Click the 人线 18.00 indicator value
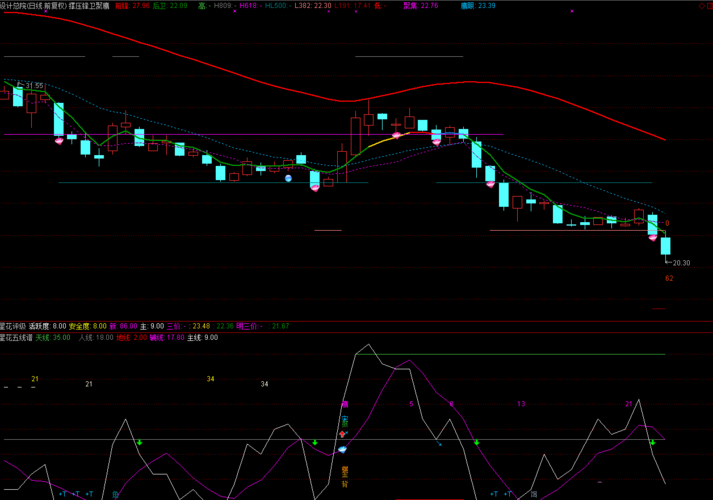Image resolution: width=713 pixels, height=500 pixels. click(96, 337)
